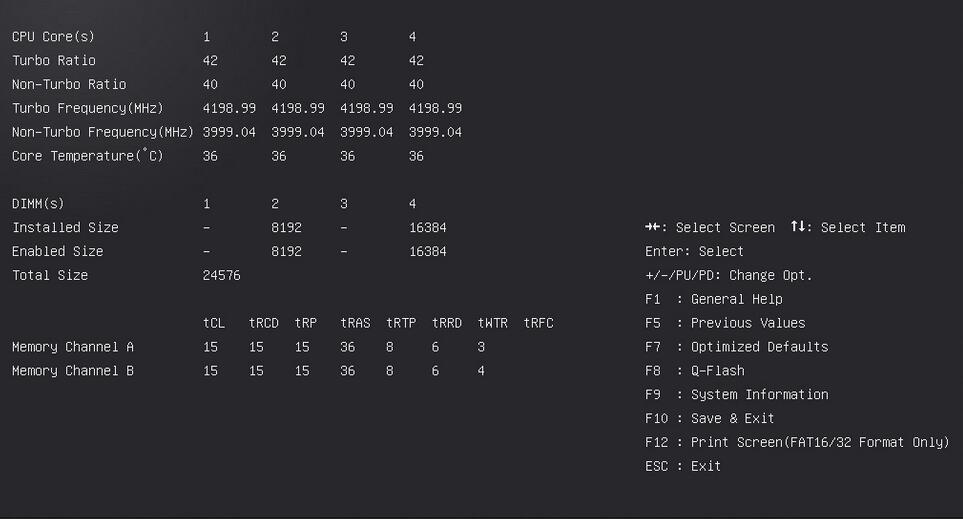Click the tRFC timing column header
Viewport: 963px width, 519px height.
538,323
